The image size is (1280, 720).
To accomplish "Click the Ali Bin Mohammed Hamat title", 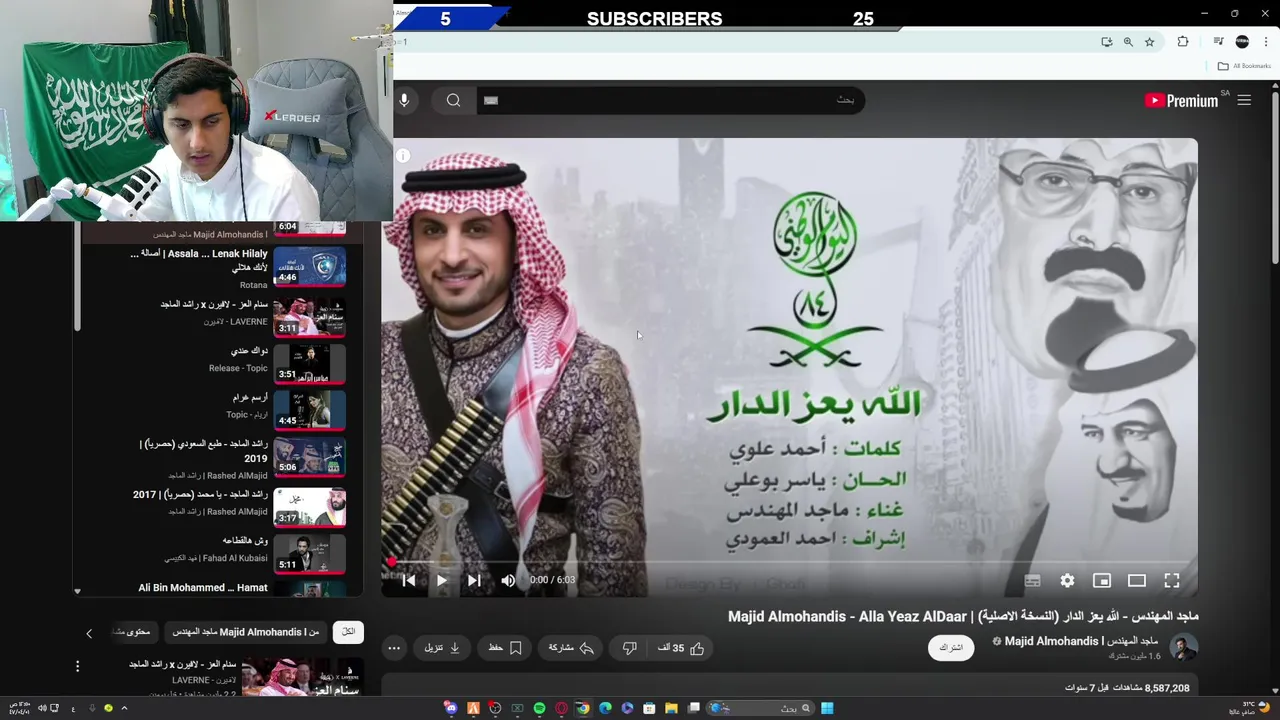I will (x=203, y=588).
